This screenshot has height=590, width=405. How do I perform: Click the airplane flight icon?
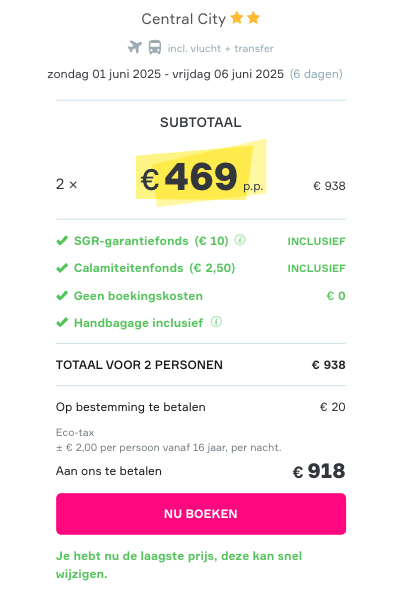click(x=135, y=48)
